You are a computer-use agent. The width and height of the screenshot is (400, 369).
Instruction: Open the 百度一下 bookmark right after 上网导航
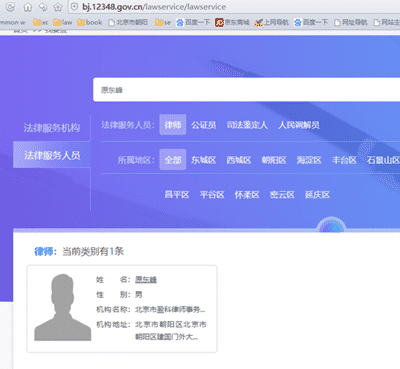pos(311,22)
